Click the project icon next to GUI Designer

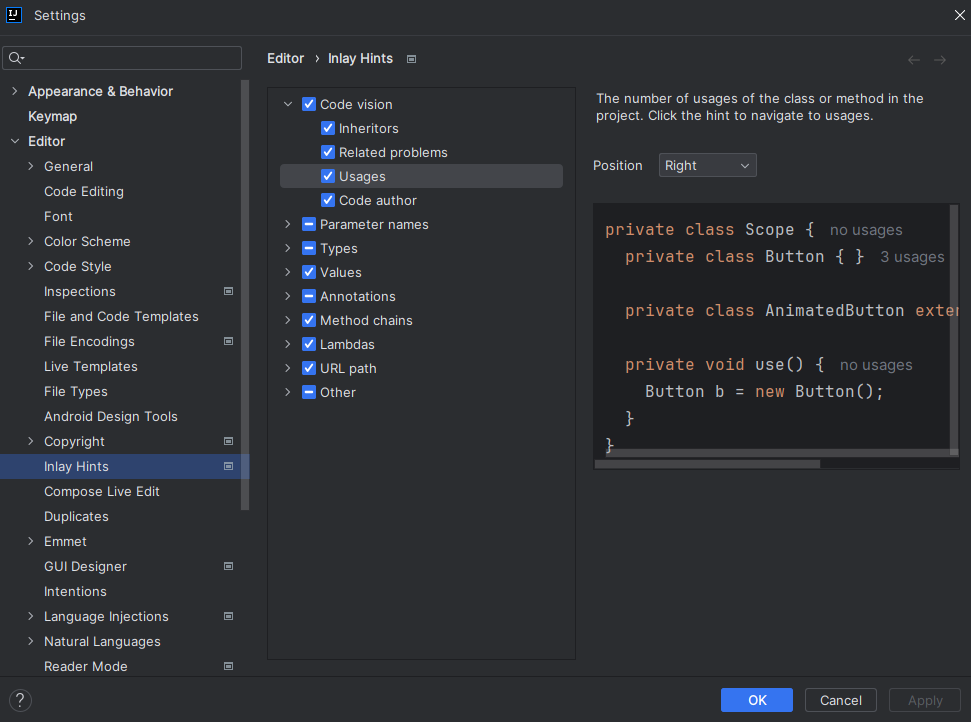click(228, 566)
